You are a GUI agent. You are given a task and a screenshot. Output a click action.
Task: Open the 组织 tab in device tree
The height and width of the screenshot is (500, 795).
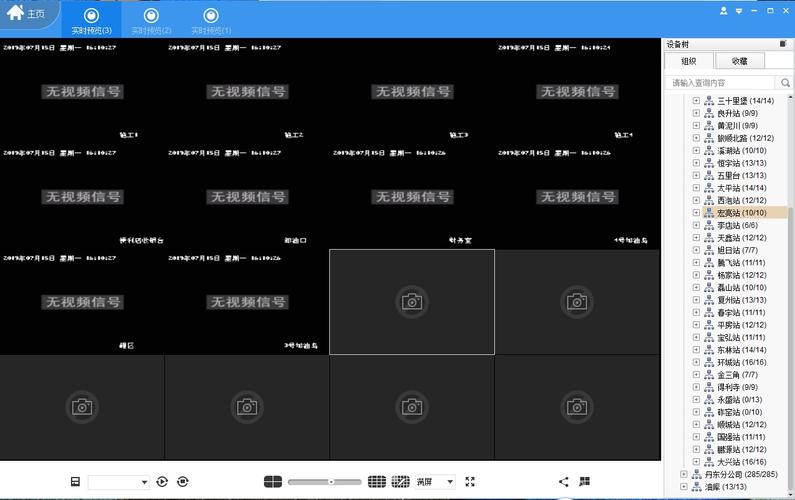pyautogui.click(x=689, y=61)
